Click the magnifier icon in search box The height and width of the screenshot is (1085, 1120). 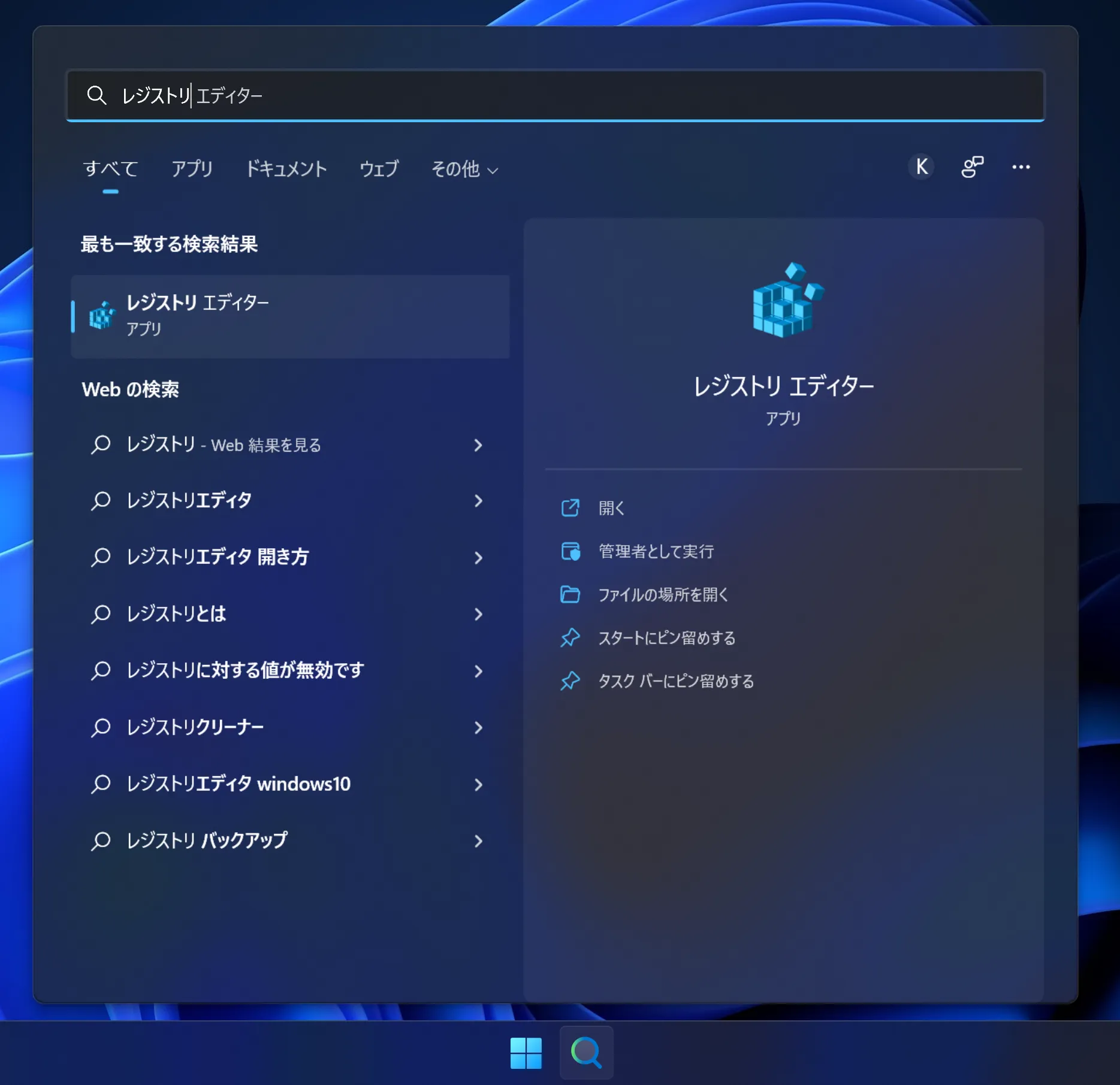tap(96, 95)
